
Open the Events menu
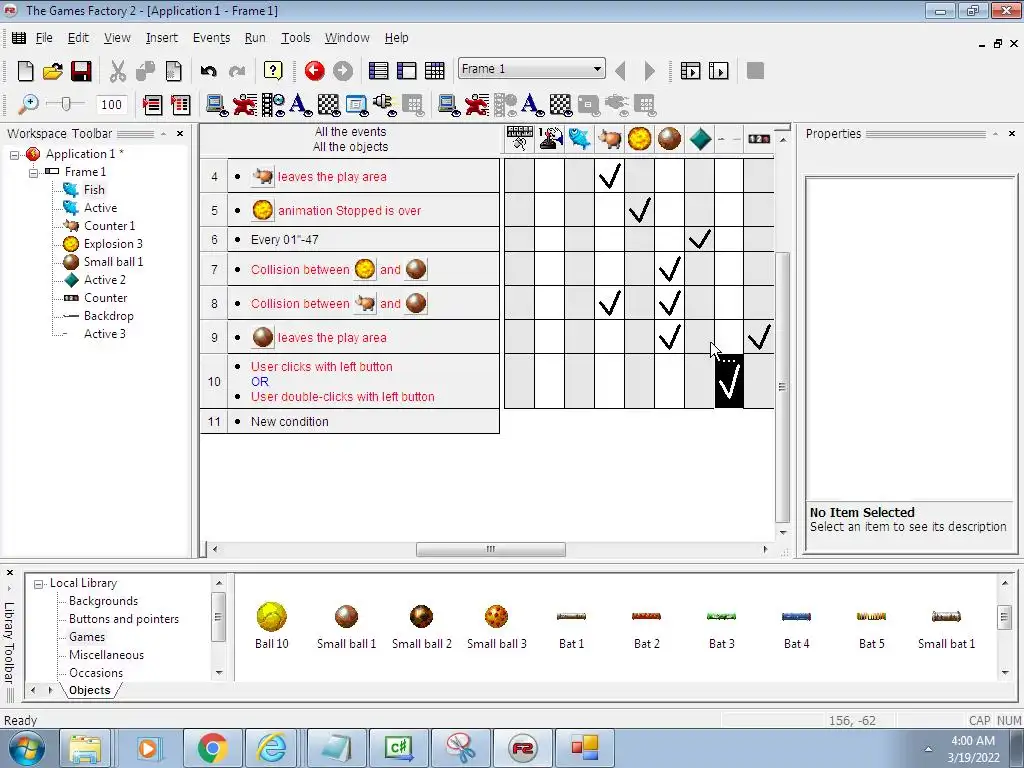(211, 38)
